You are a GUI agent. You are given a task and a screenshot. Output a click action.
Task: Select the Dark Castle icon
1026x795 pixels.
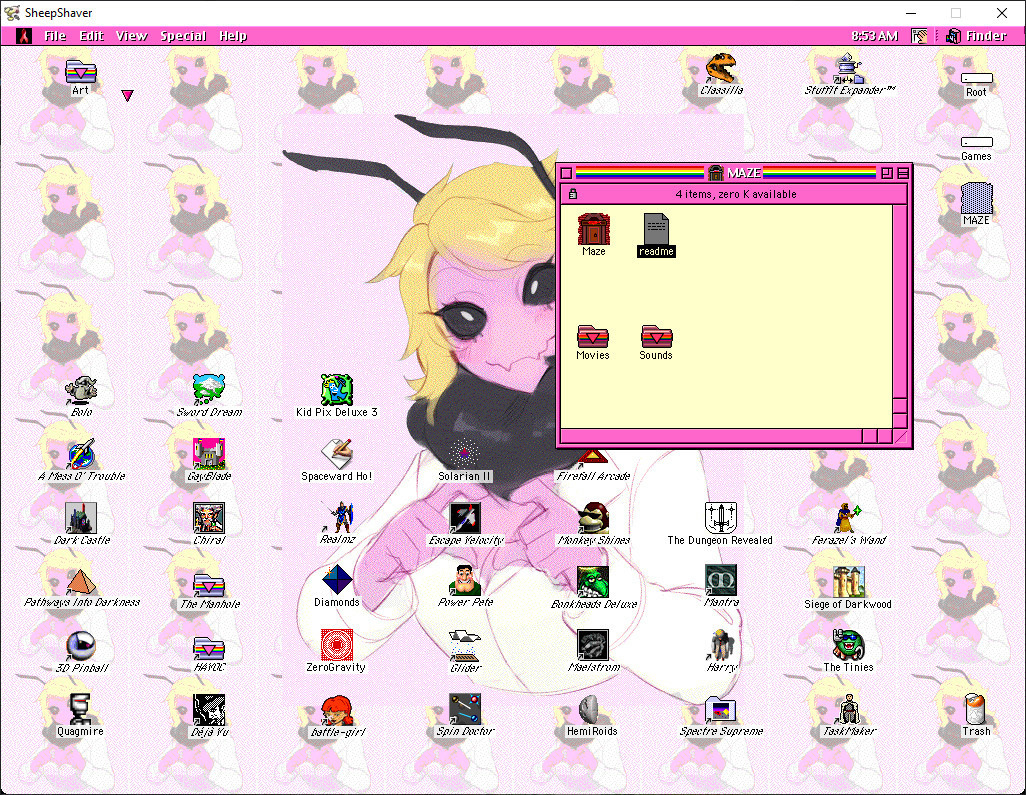click(80, 518)
